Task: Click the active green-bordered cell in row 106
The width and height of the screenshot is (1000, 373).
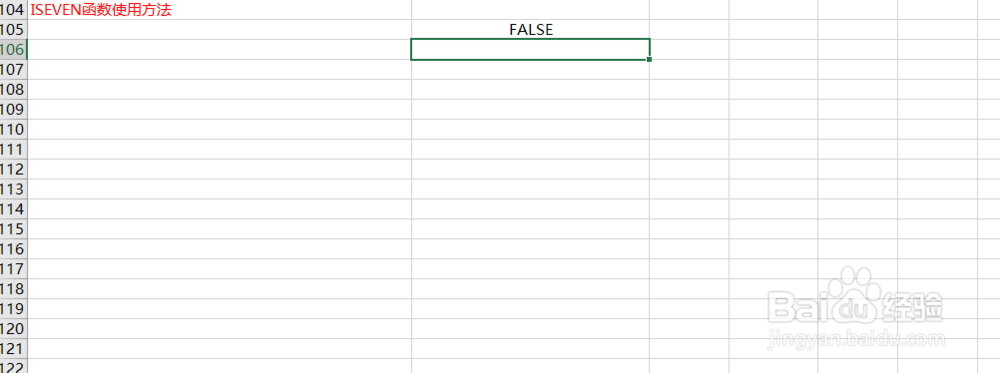Action: coord(531,49)
